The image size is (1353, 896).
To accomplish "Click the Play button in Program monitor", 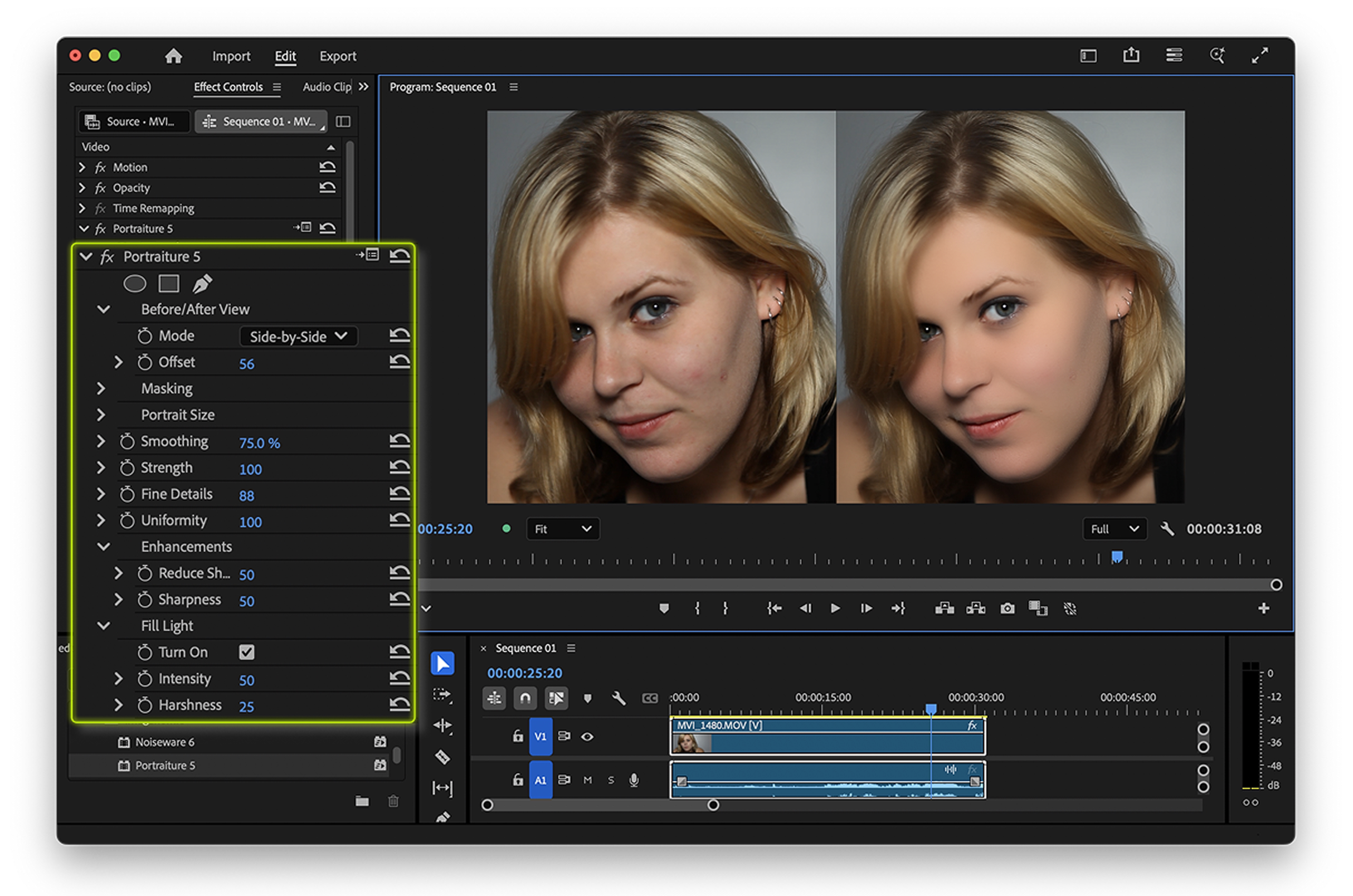I will click(835, 608).
